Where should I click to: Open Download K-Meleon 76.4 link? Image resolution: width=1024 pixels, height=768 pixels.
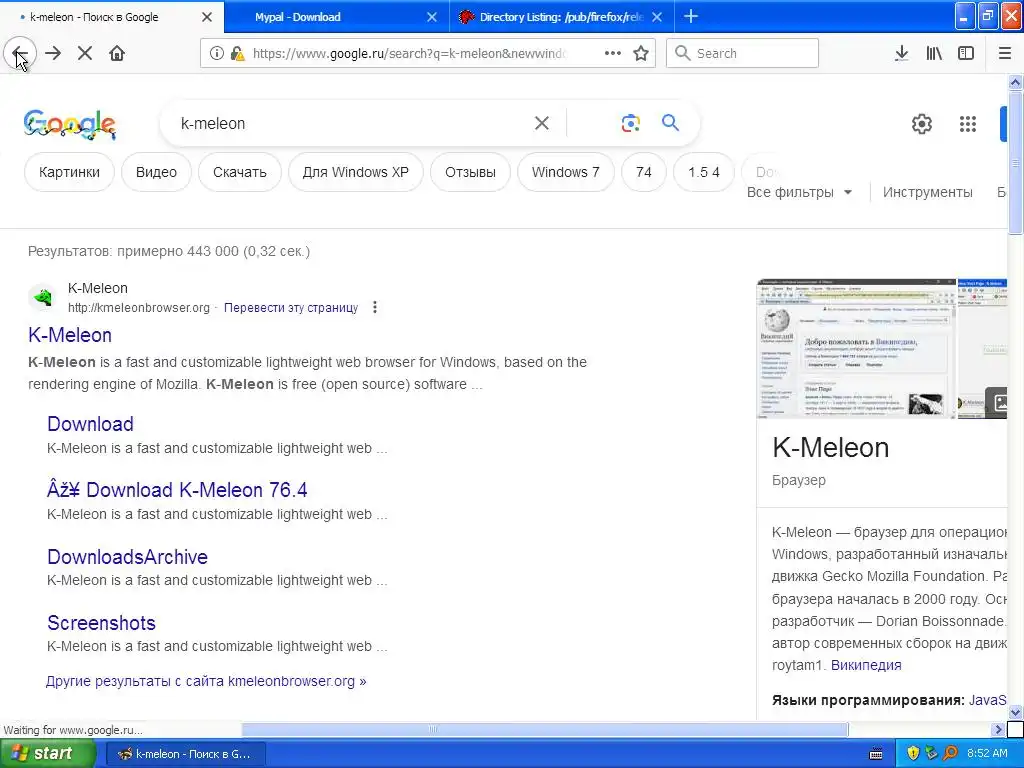pos(177,490)
